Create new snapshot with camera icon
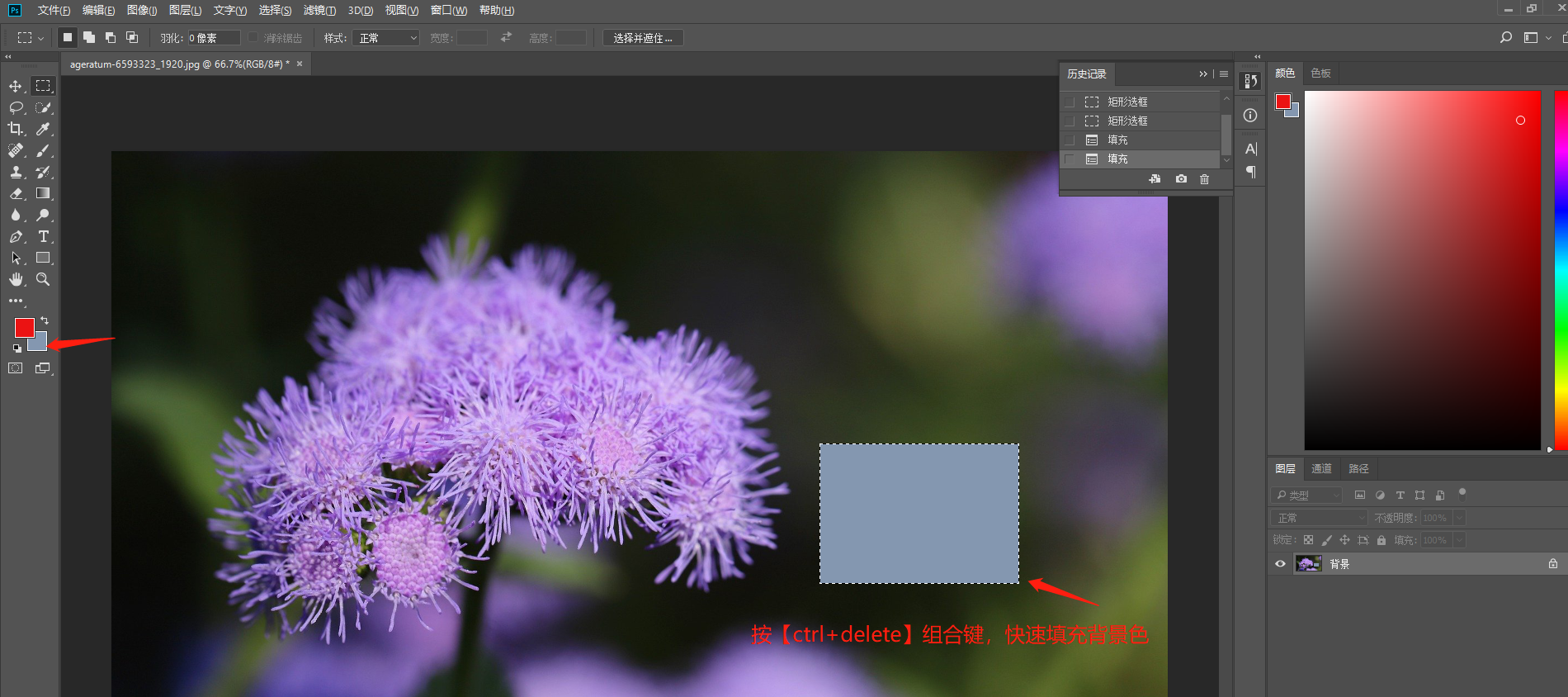1568x697 pixels. (1181, 179)
